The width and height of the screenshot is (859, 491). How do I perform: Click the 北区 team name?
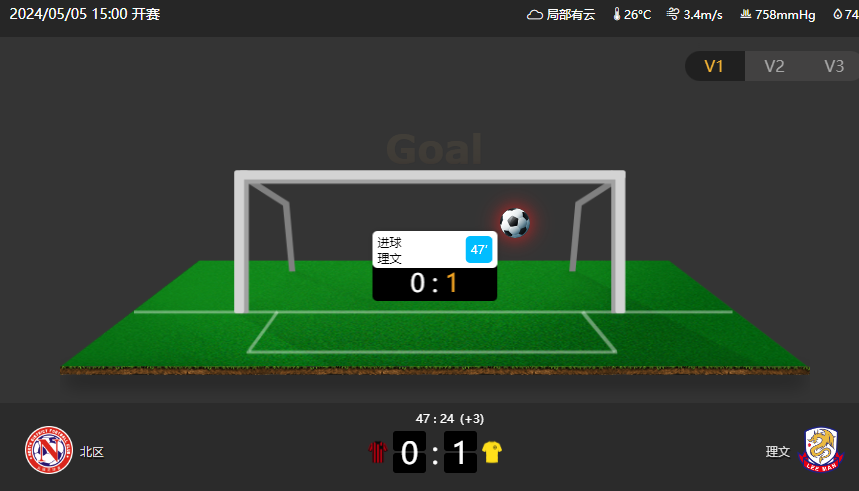[91, 452]
